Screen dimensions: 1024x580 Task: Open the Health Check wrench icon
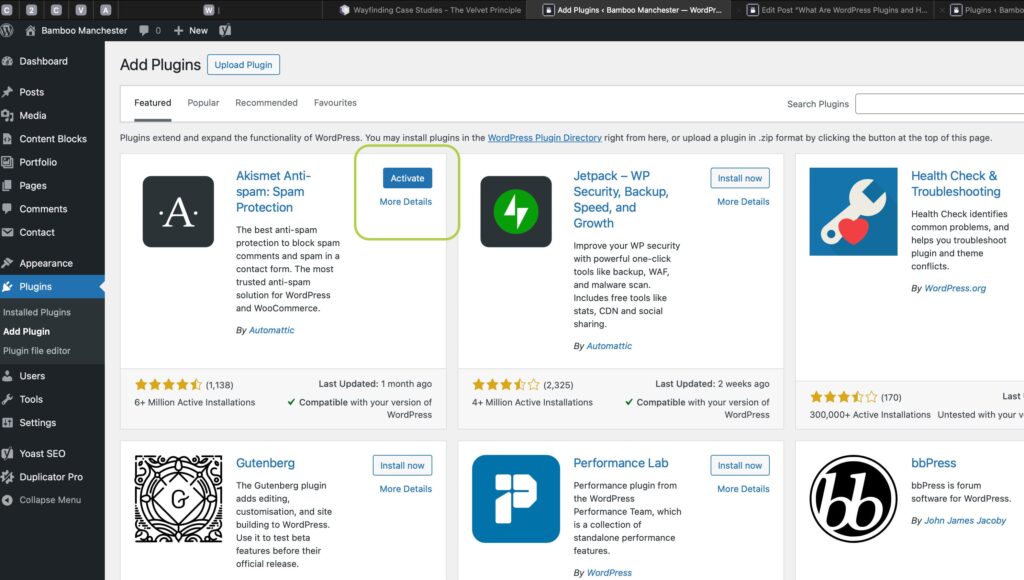853,212
